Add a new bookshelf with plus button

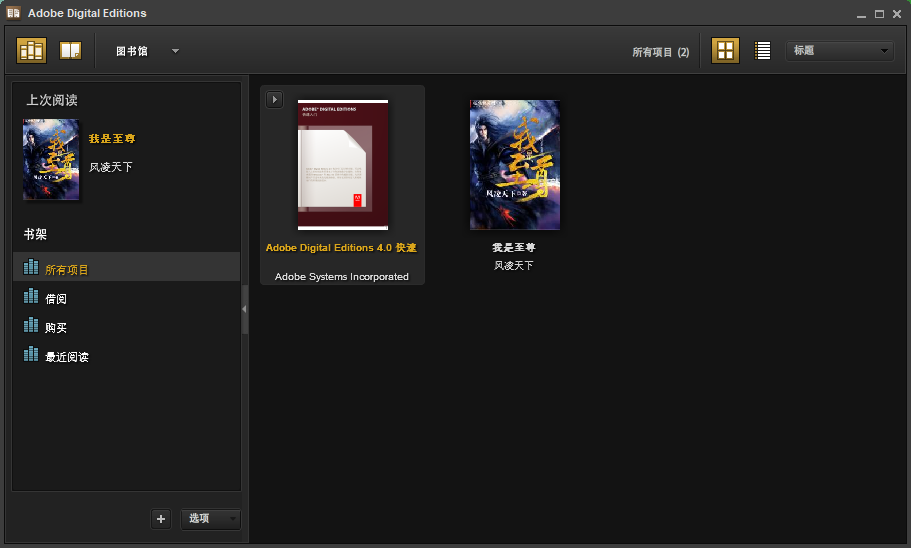click(161, 519)
